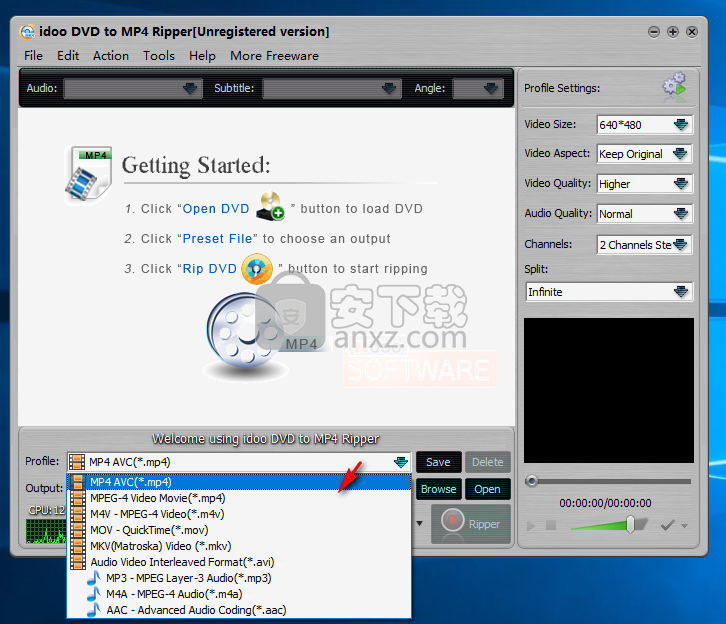Click the Save profile button
726x624 pixels.
click(438, 462)
